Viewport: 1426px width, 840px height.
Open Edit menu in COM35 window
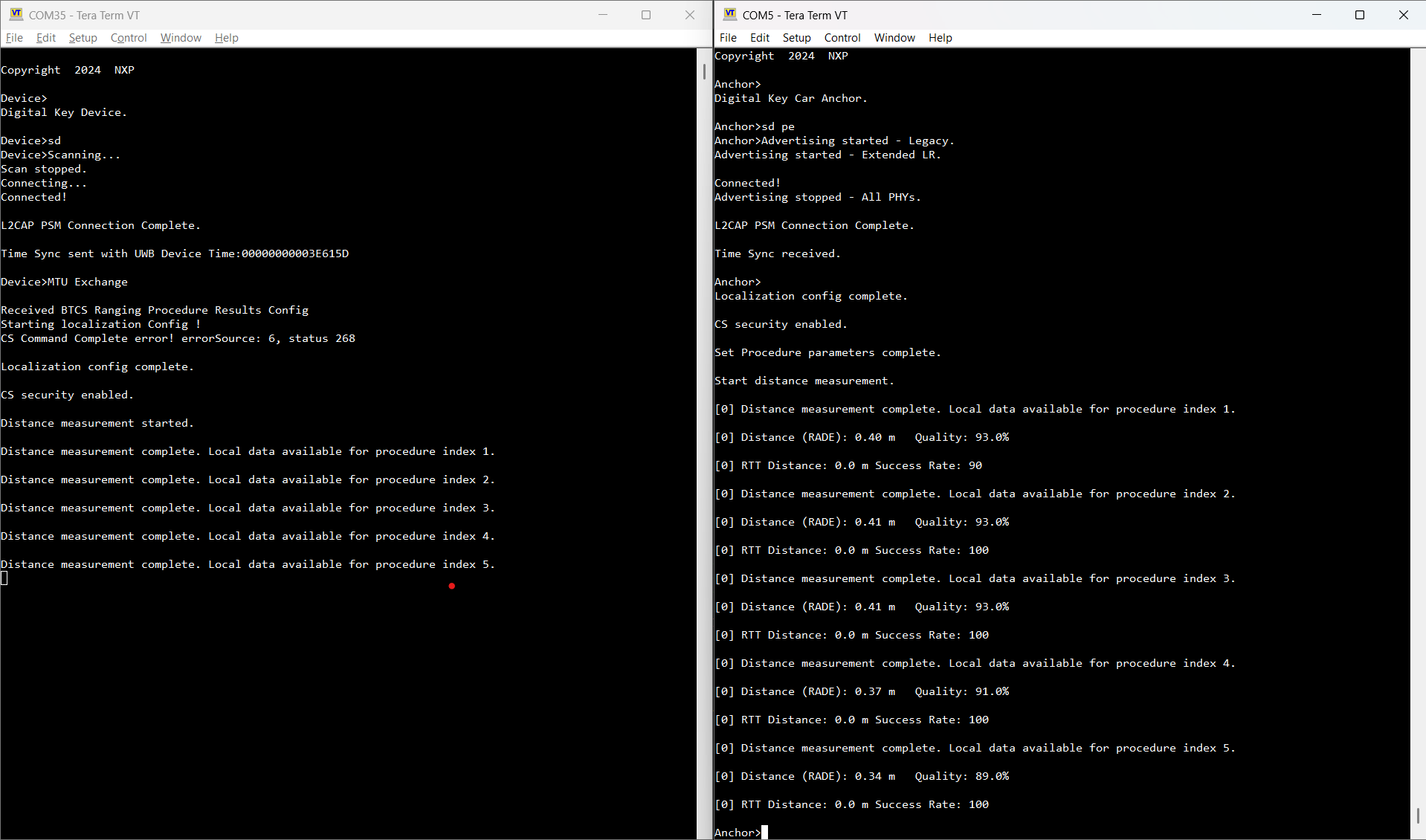click(46, 38)
